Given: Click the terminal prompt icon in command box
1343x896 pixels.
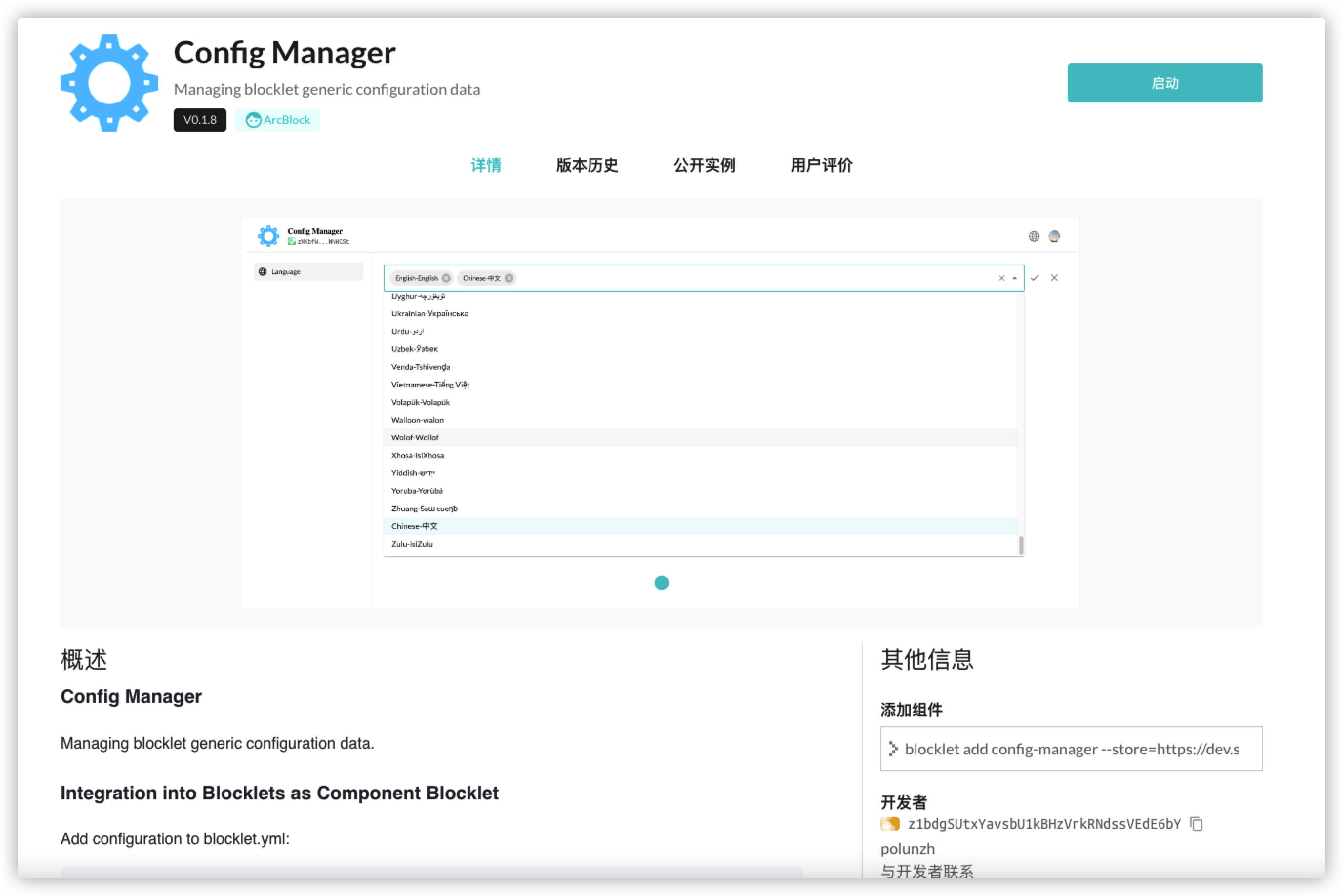Looking at the screenshot, I should click(893, 749).
